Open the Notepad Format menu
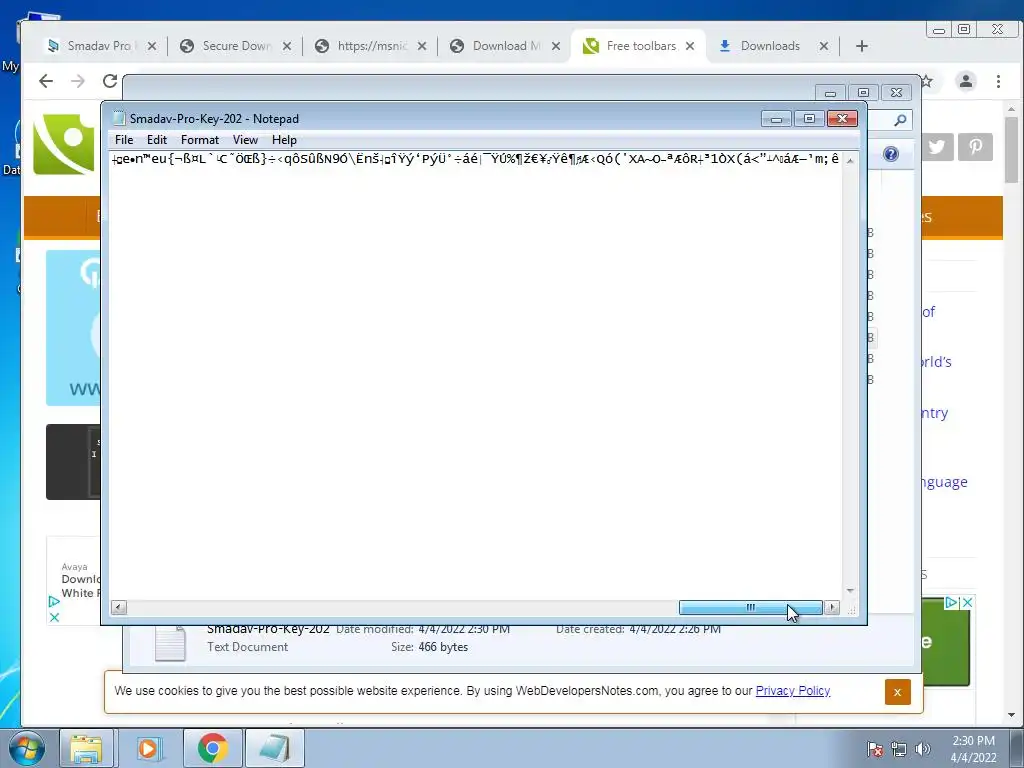This screenshot has width=1024, height=768. (x=200, y=140)
